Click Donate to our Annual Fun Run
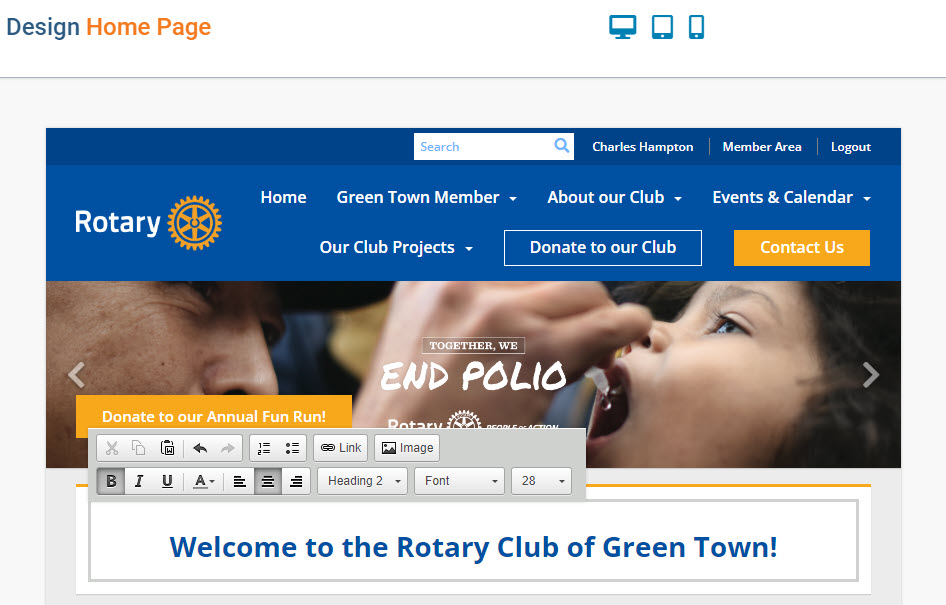 (x=214, y=416)
